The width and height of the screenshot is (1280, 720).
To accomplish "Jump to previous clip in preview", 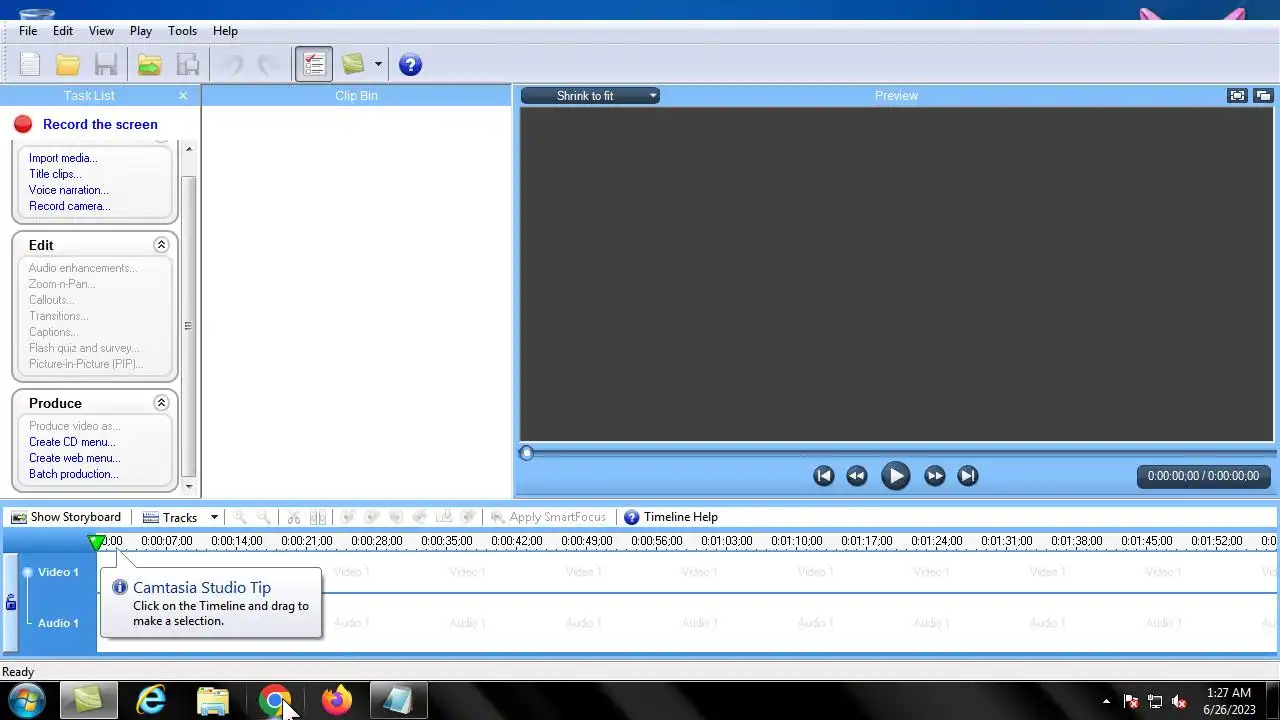I will [x=824, y=476].
